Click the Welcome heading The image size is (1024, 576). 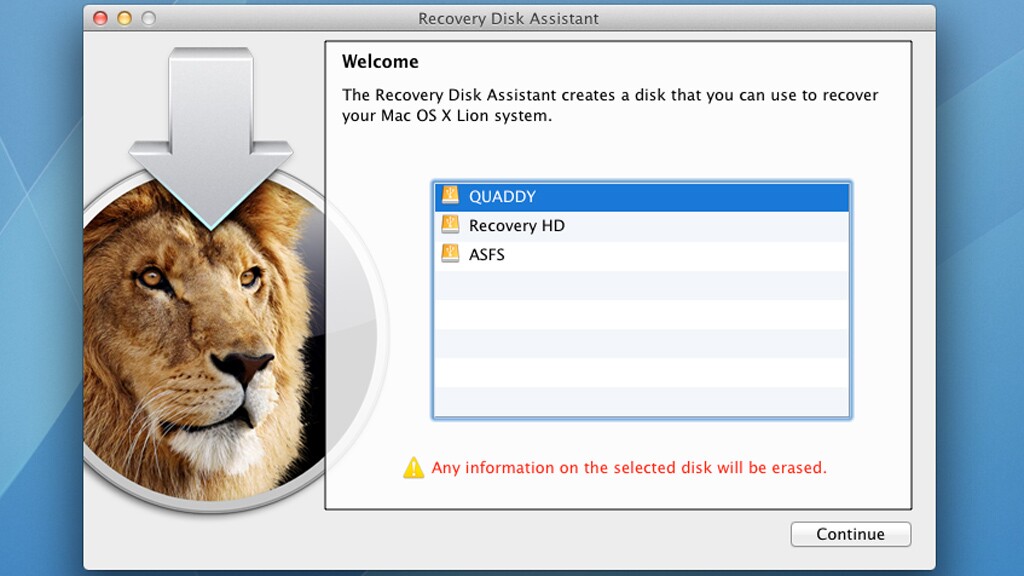coord(380,61)
